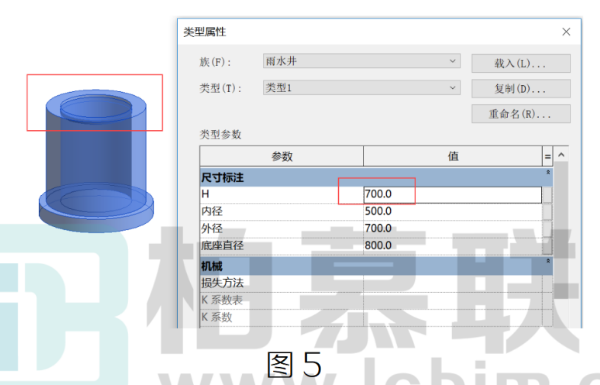Select the 内径 value 500.0

tap(452, 211)
